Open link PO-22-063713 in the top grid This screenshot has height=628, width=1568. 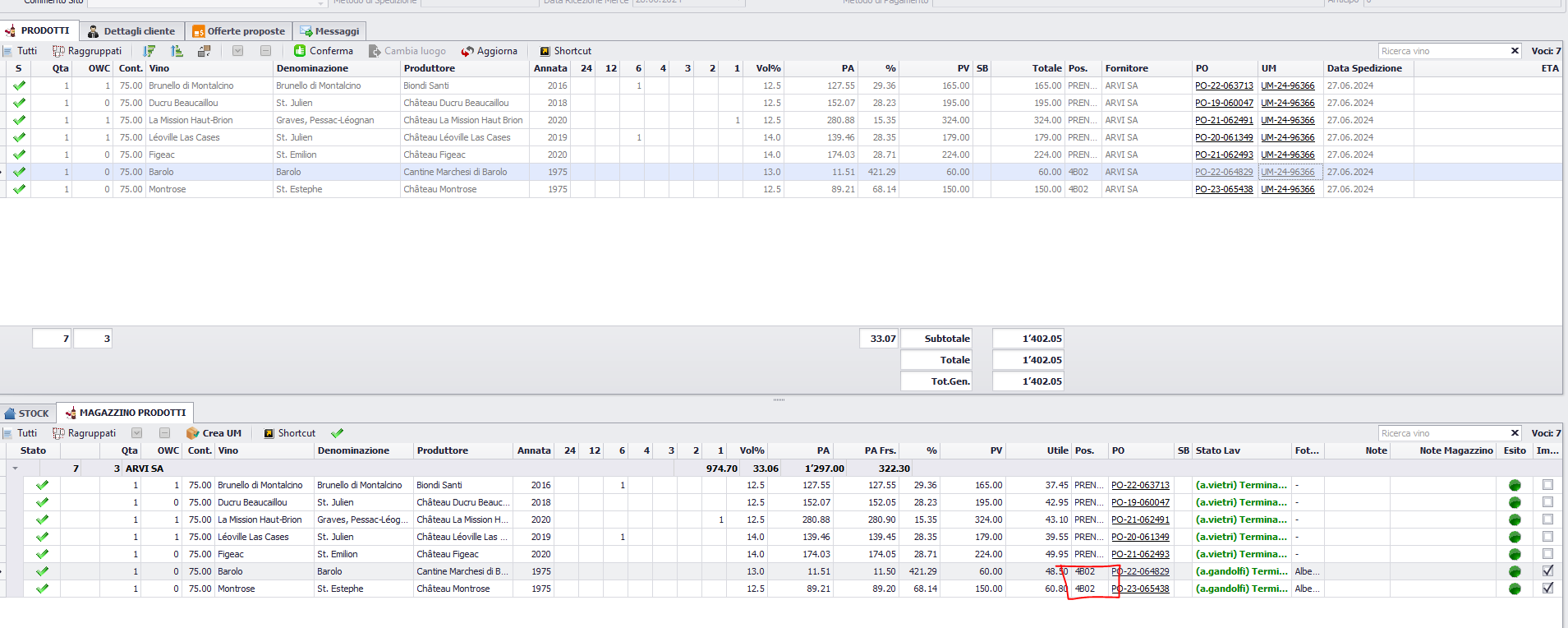[1224, 85]
